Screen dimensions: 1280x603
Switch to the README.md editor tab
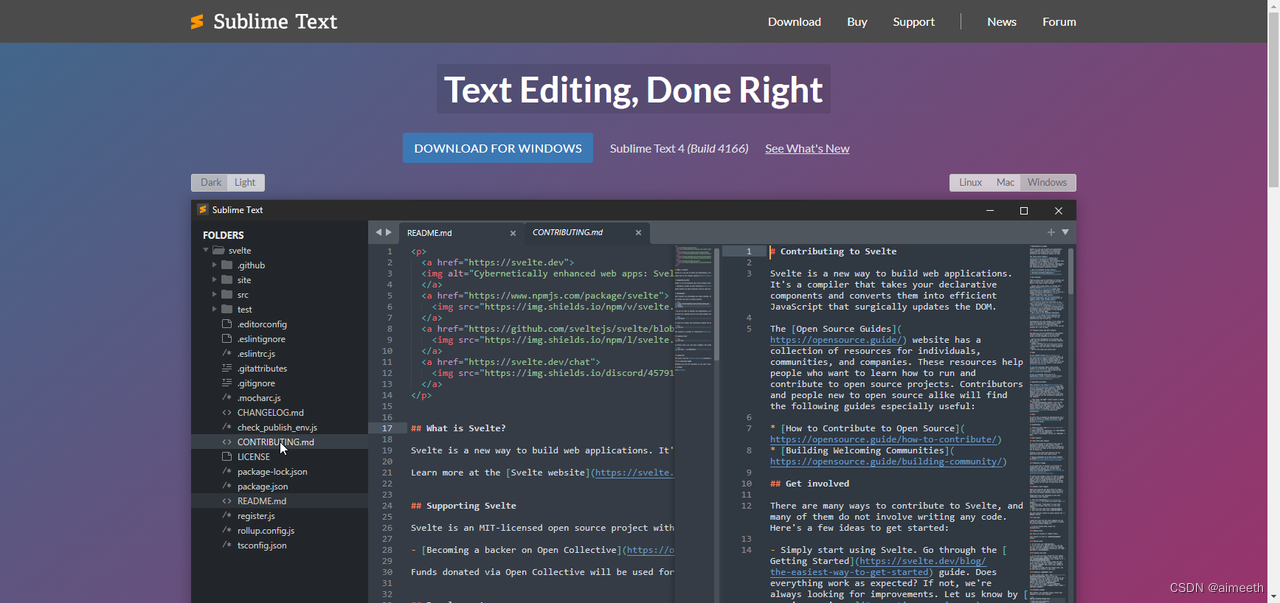coord(461,233)
